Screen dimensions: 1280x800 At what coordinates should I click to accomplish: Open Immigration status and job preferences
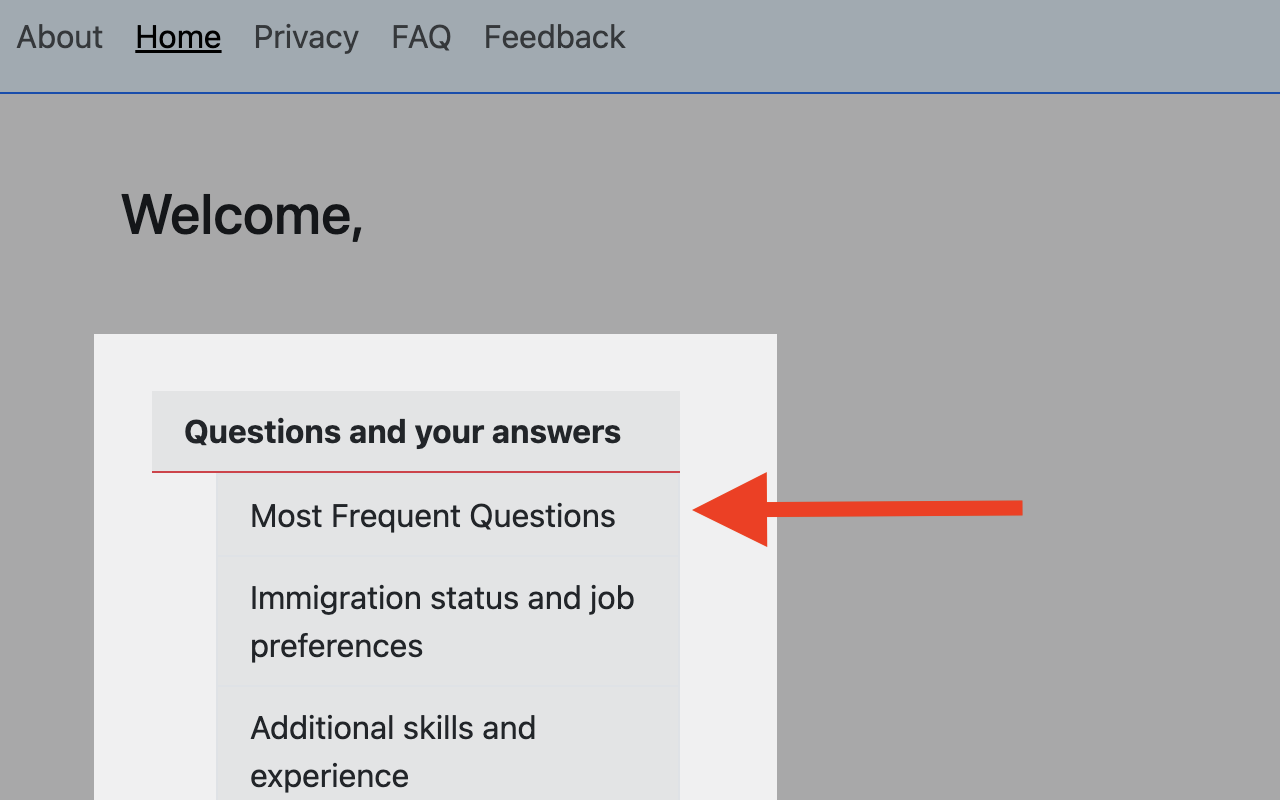[x=441, y=621]
